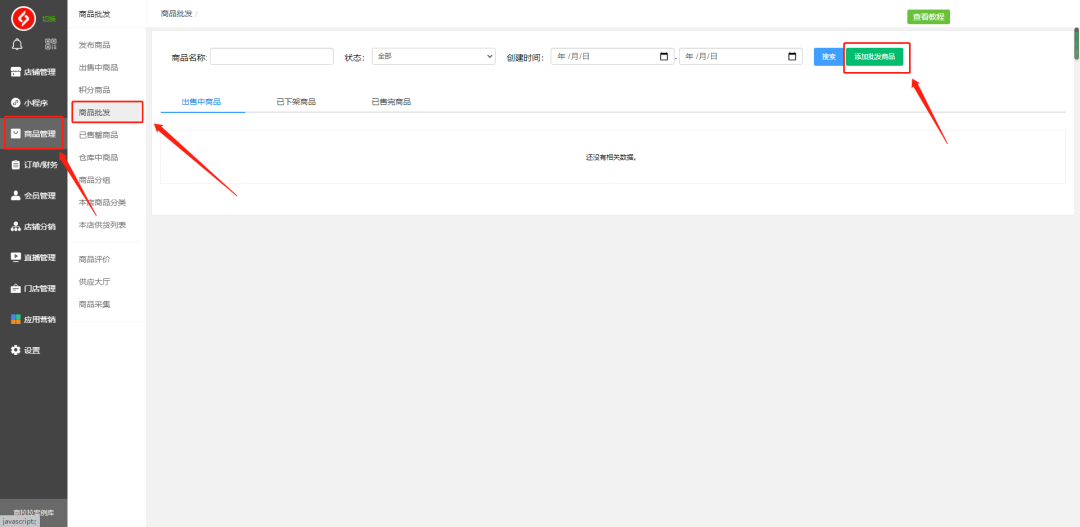Click the 应用营销 colored-grid icon
This screenshot has height=527, width=1080.
[15, 320]
